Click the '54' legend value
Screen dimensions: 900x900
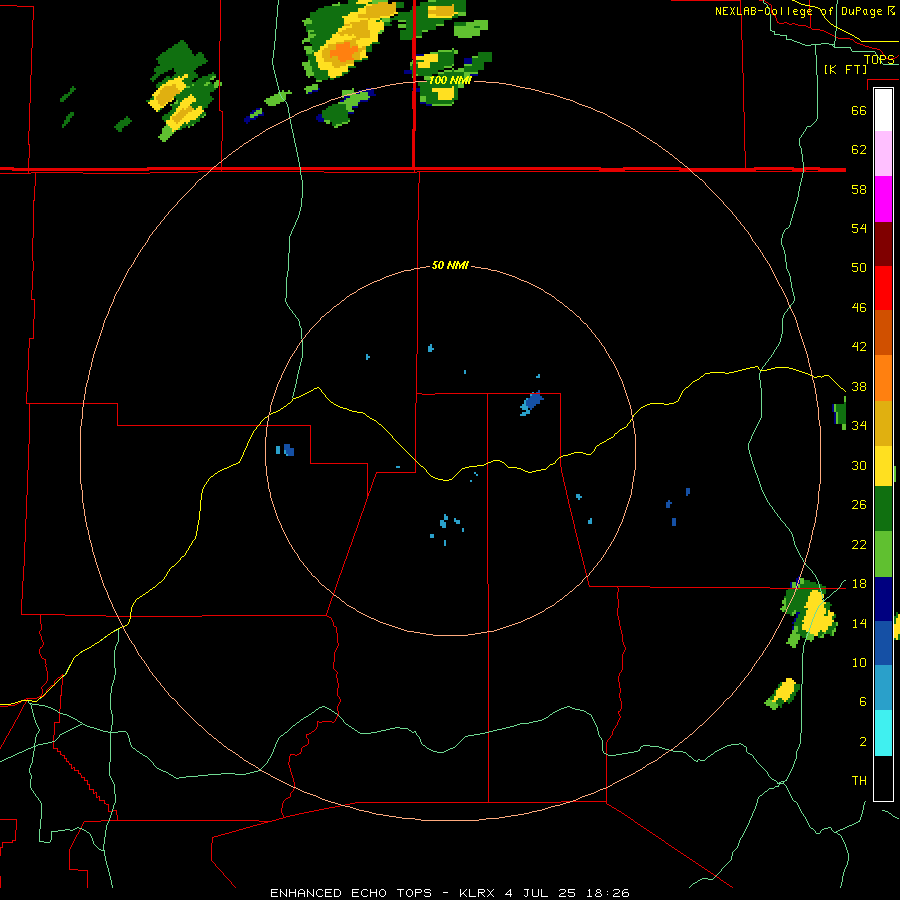[x=859, y=228]
